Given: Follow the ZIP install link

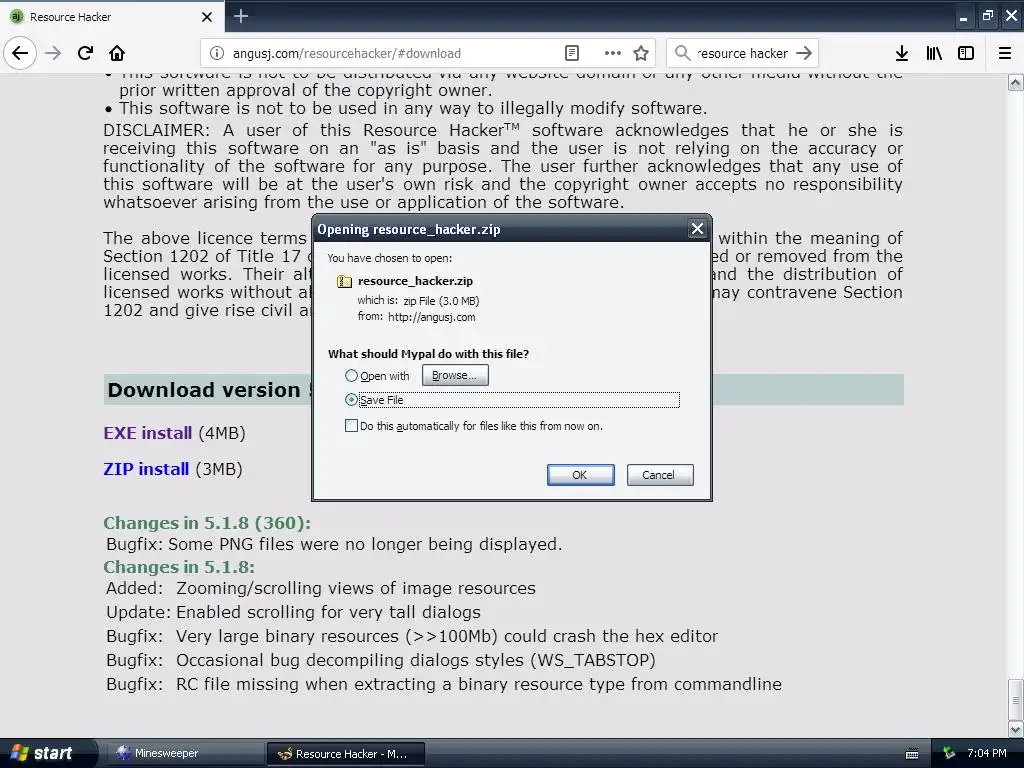Looking at the screenshot, I should [146, 469].
